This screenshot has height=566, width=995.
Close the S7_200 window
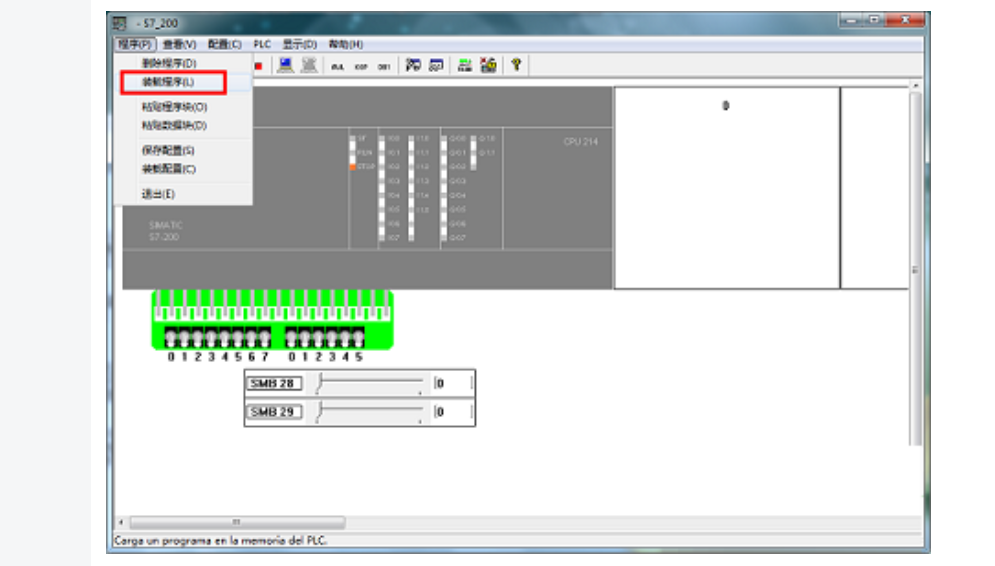(x=906, y=20)
